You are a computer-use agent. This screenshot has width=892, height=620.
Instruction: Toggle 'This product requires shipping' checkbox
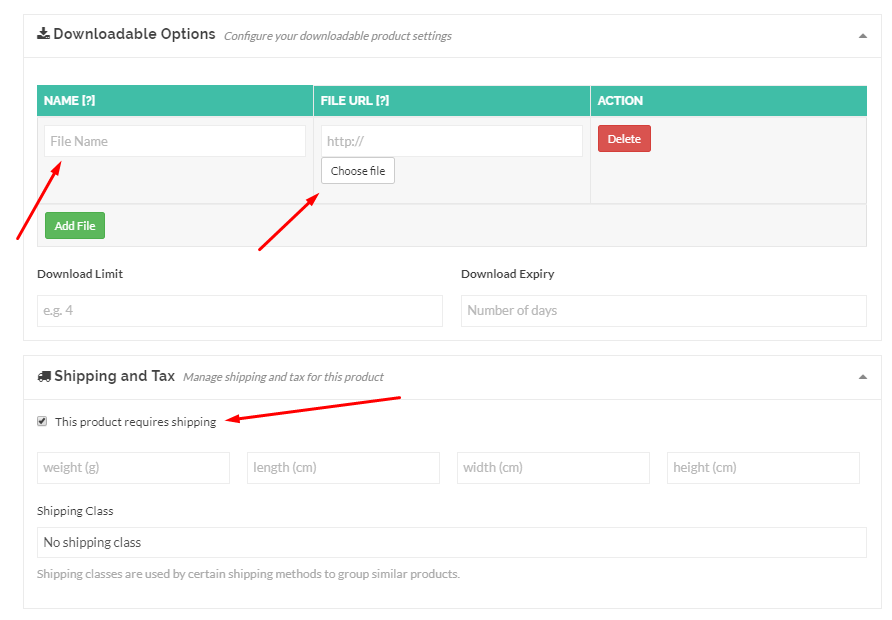coord(42,421)
